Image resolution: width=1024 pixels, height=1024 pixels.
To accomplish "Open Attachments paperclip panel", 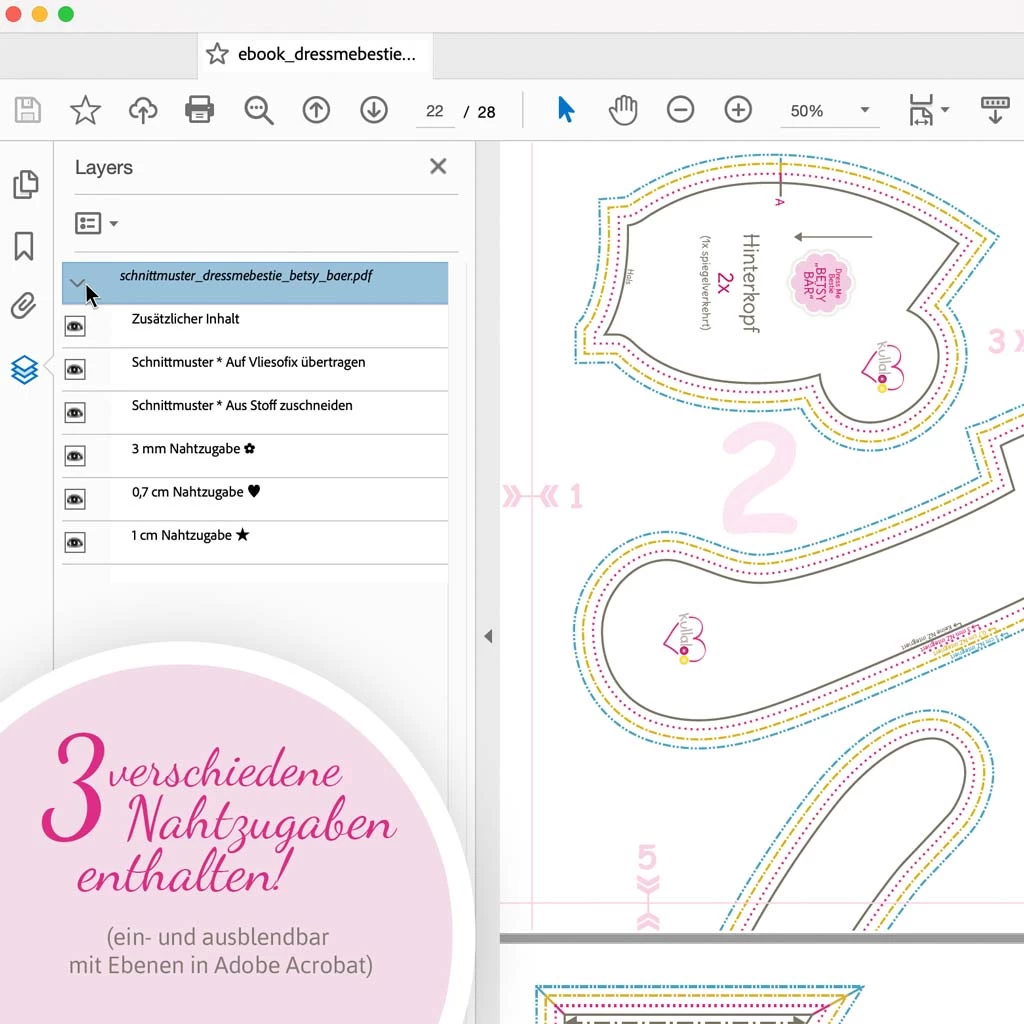I will (24, 307).
